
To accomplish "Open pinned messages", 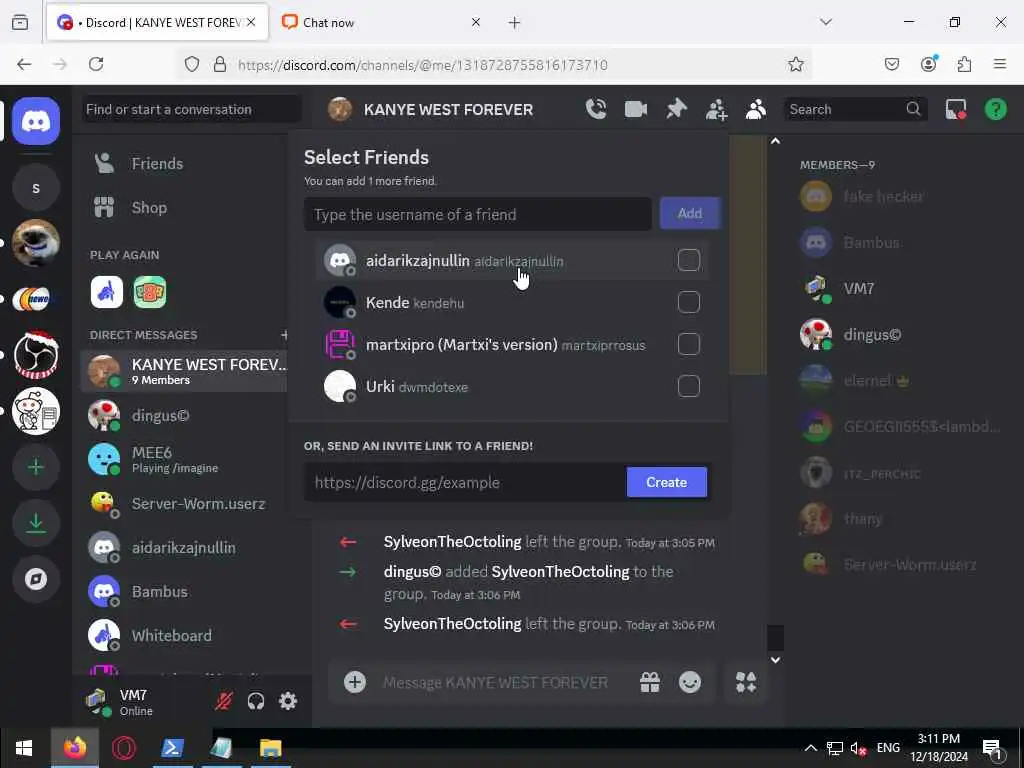I will click(676, 109).
